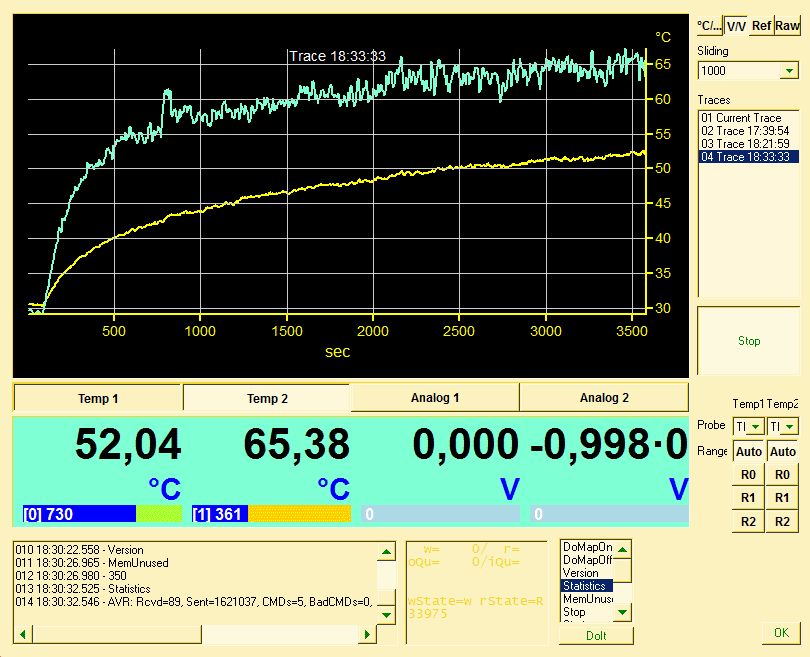This screenshot has height=657, width=810.
Task: Switch to the Analog 1 tab
Action: (x=435, y=398)
